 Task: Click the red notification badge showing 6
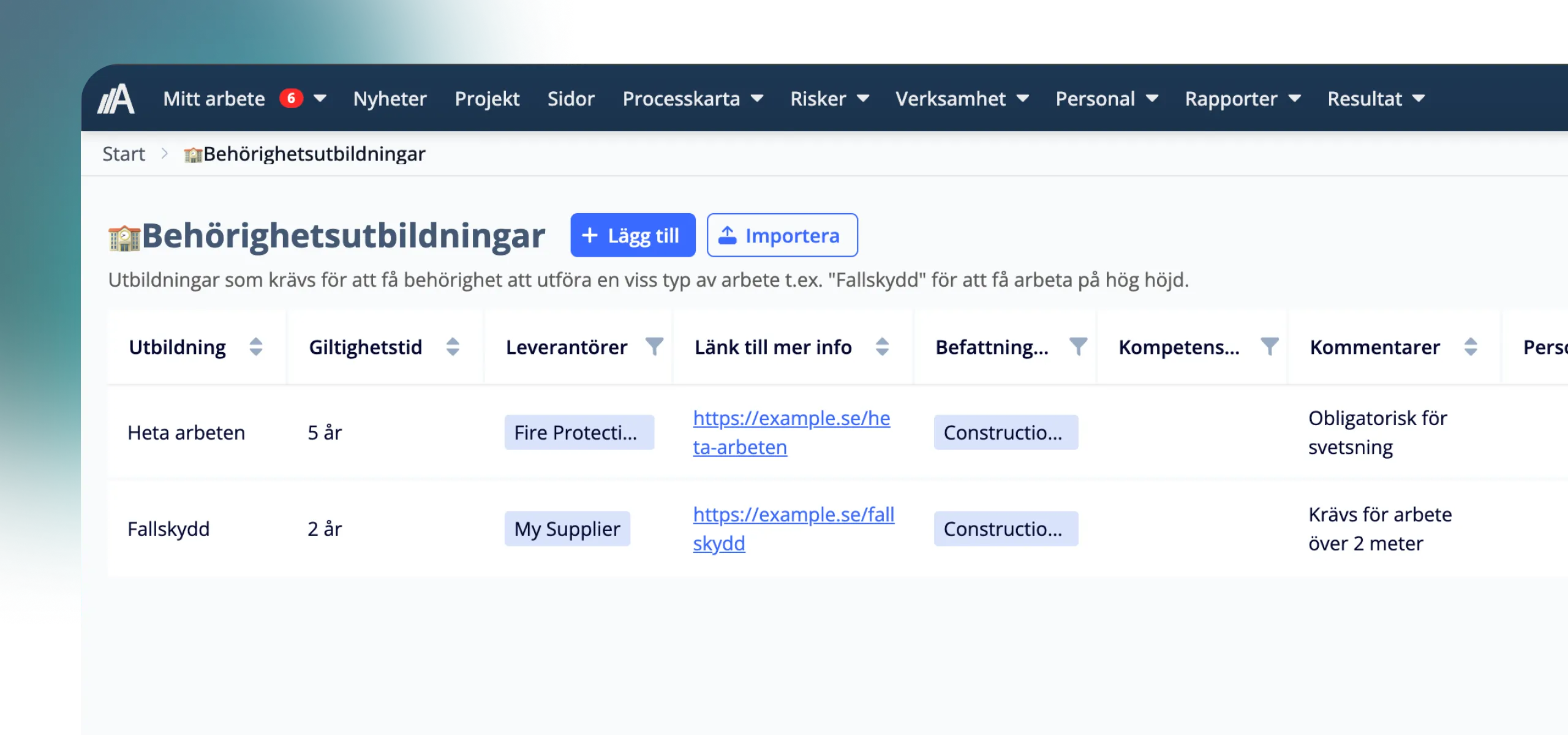click(x=291, y=98)
